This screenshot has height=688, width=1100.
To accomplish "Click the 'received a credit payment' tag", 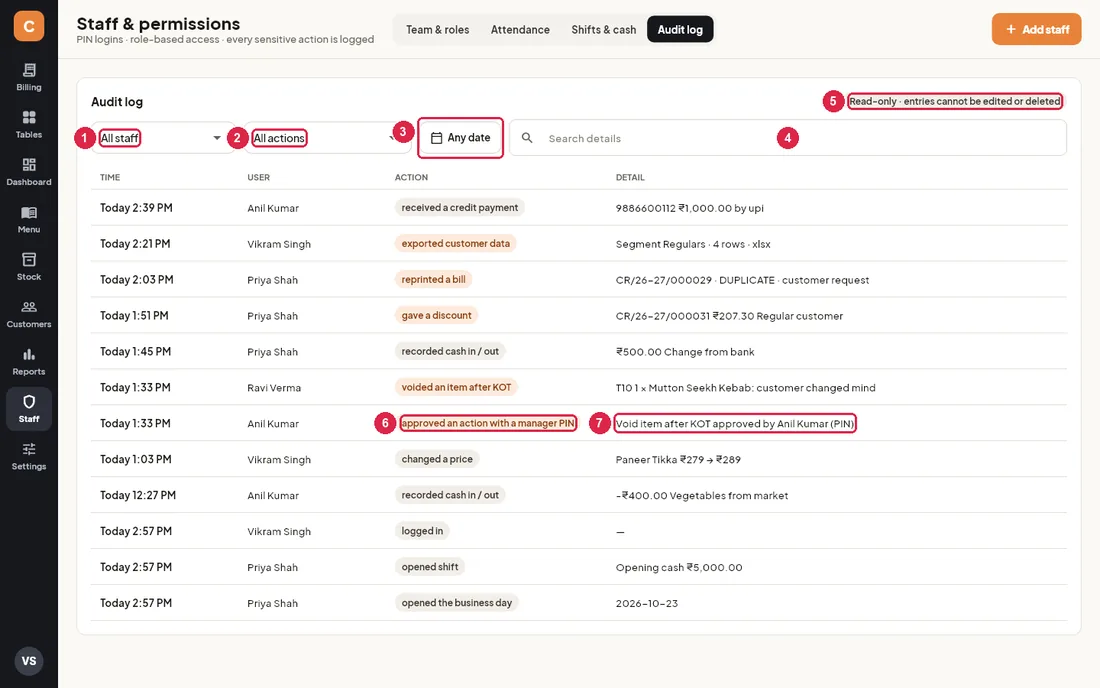I will pyautogui.click(x=460, y=208).
